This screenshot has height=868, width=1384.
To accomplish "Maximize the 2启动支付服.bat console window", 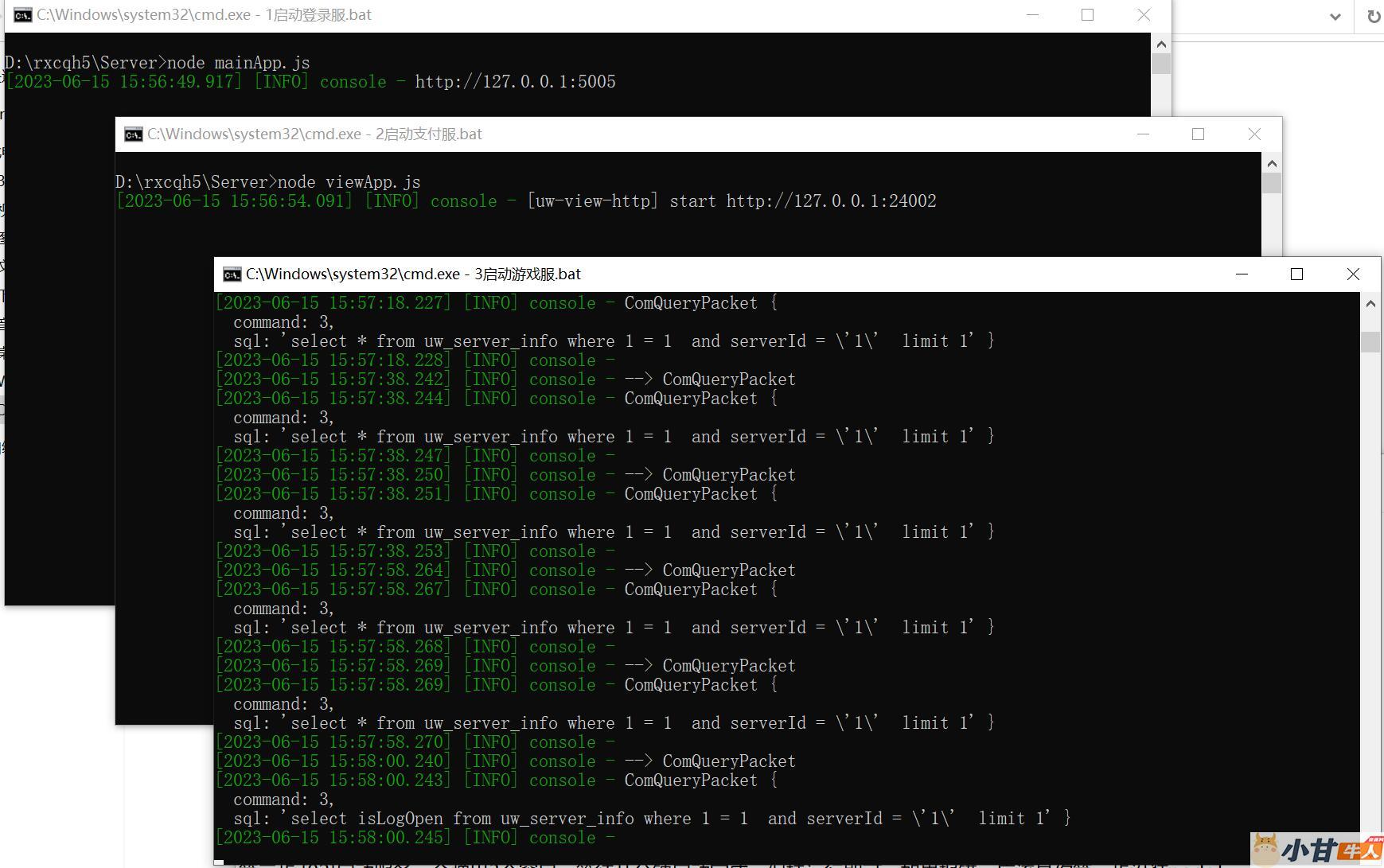I will click(1198, 134).
